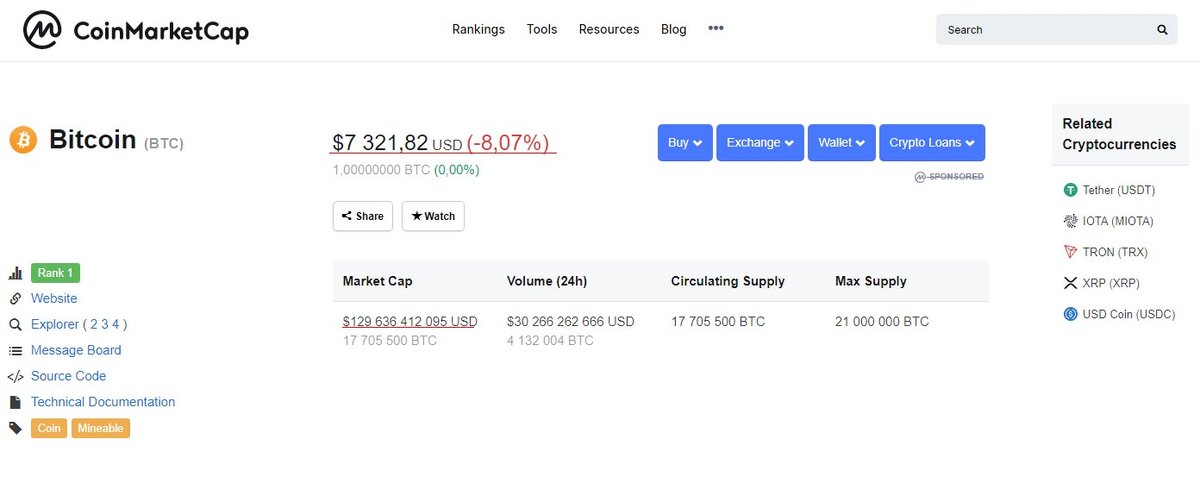Click the IOTA coin icon
This screenshot has height=477, width=1200.
point(1070,221)
